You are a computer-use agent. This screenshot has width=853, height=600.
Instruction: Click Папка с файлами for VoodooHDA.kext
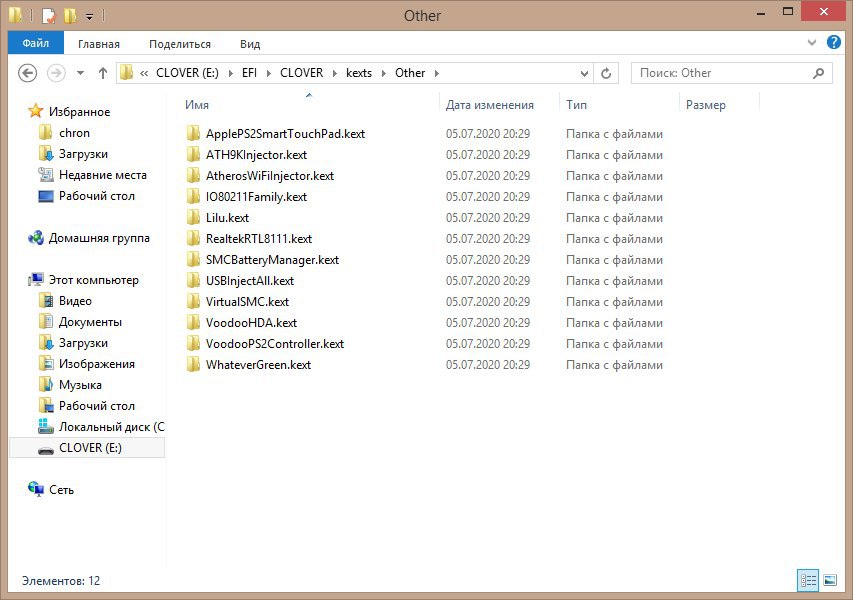(x=614, y=323)
